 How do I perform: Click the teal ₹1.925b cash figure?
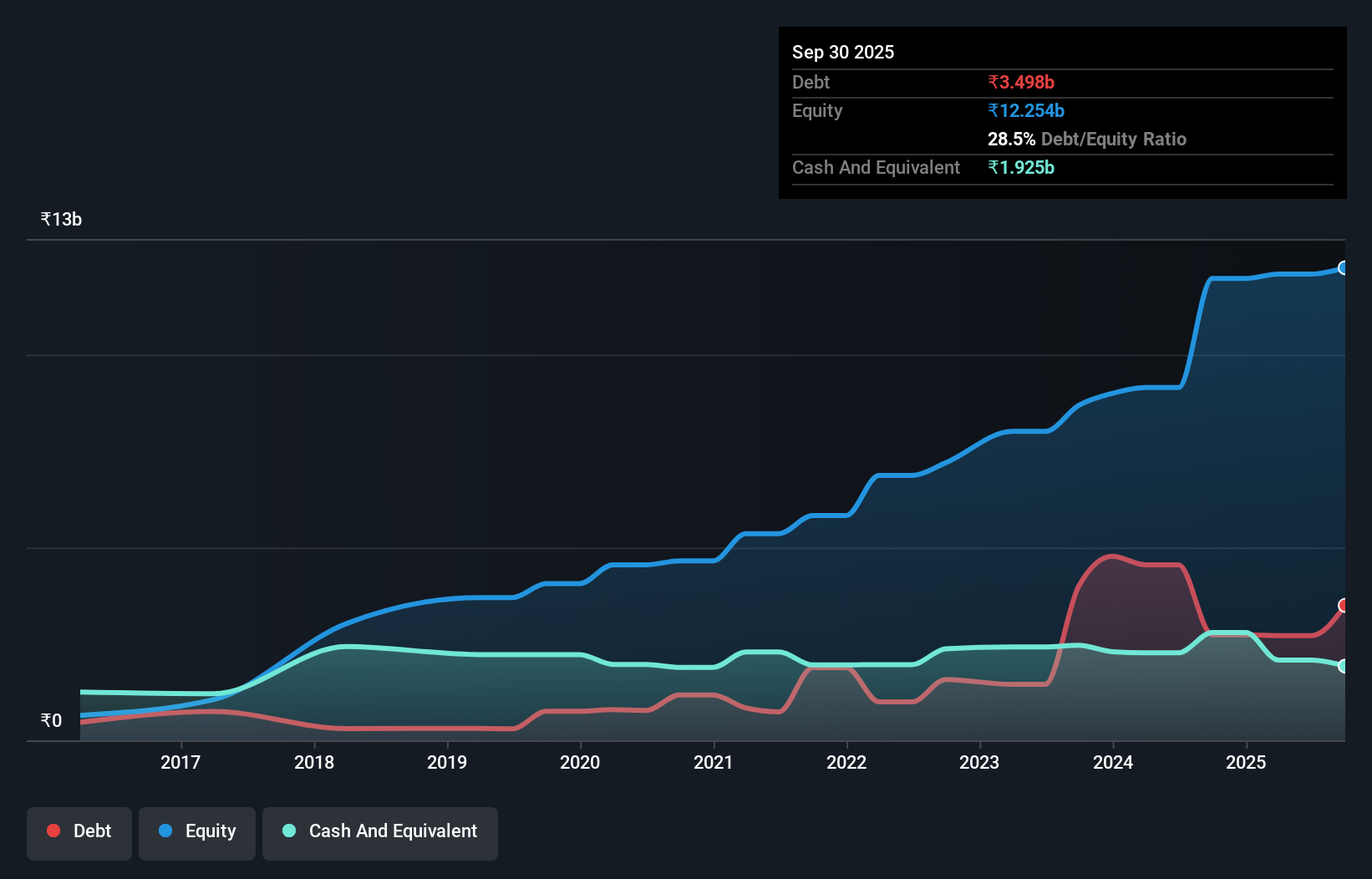coord(1022,167)
